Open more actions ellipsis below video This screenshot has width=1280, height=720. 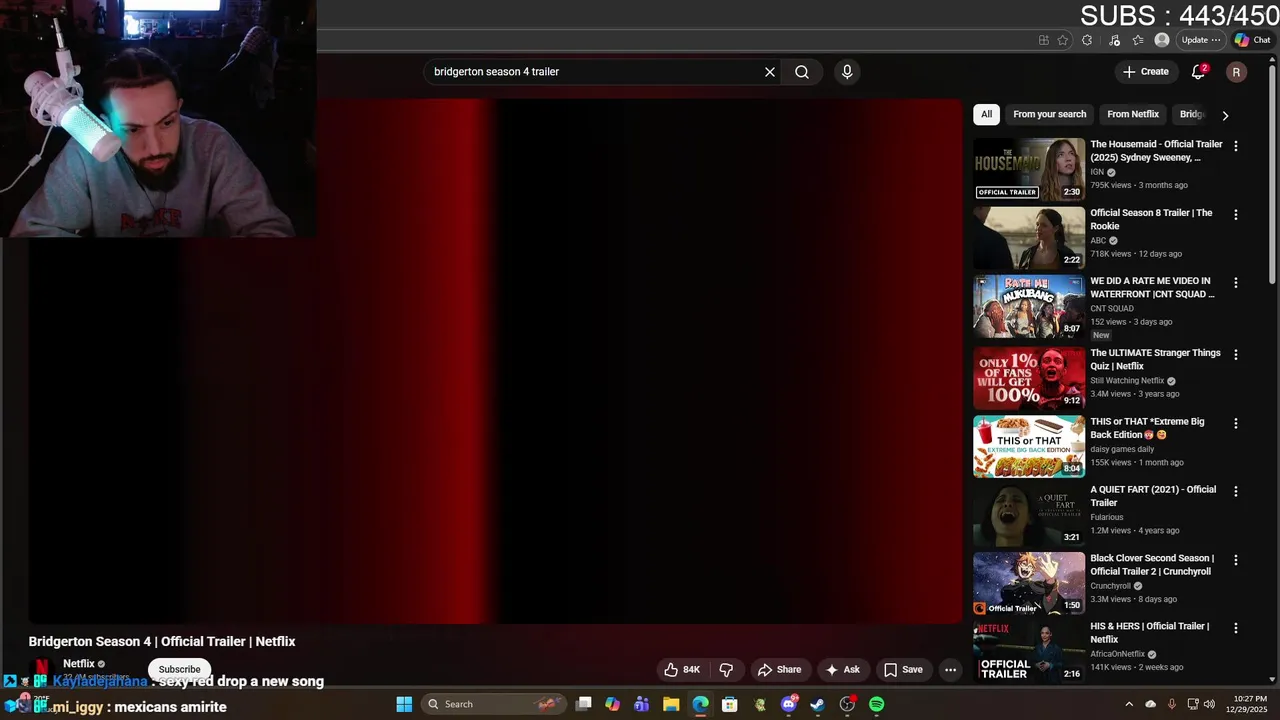click(951, 670)
